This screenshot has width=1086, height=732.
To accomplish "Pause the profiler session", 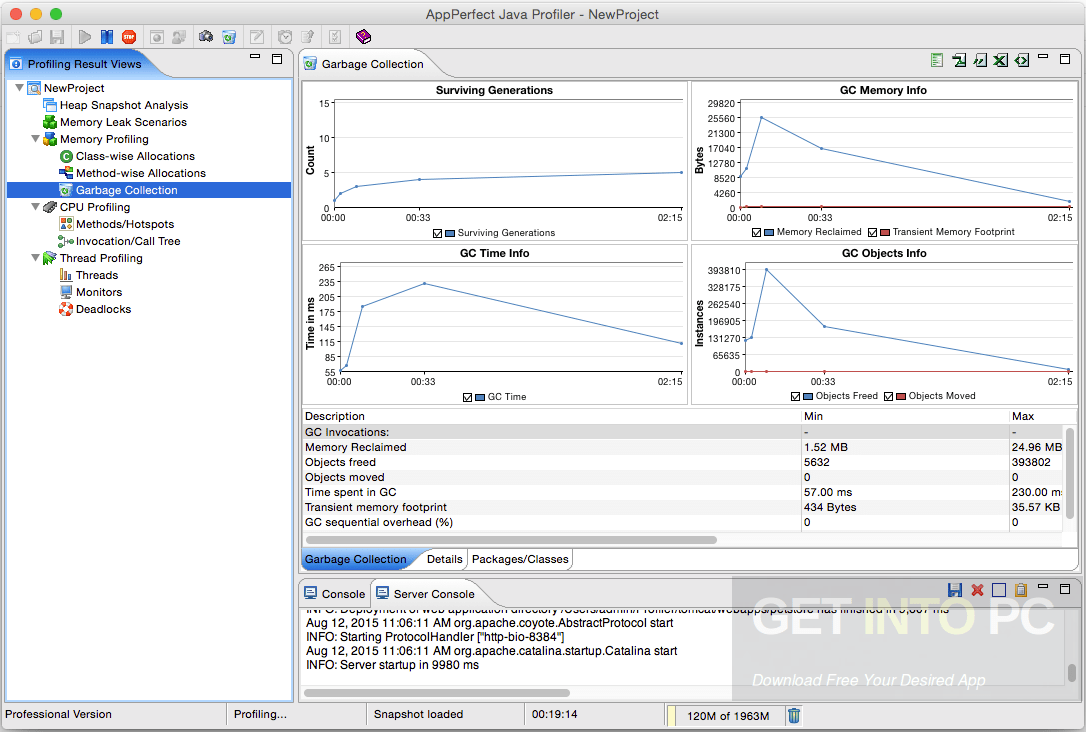I will [107, 37].
